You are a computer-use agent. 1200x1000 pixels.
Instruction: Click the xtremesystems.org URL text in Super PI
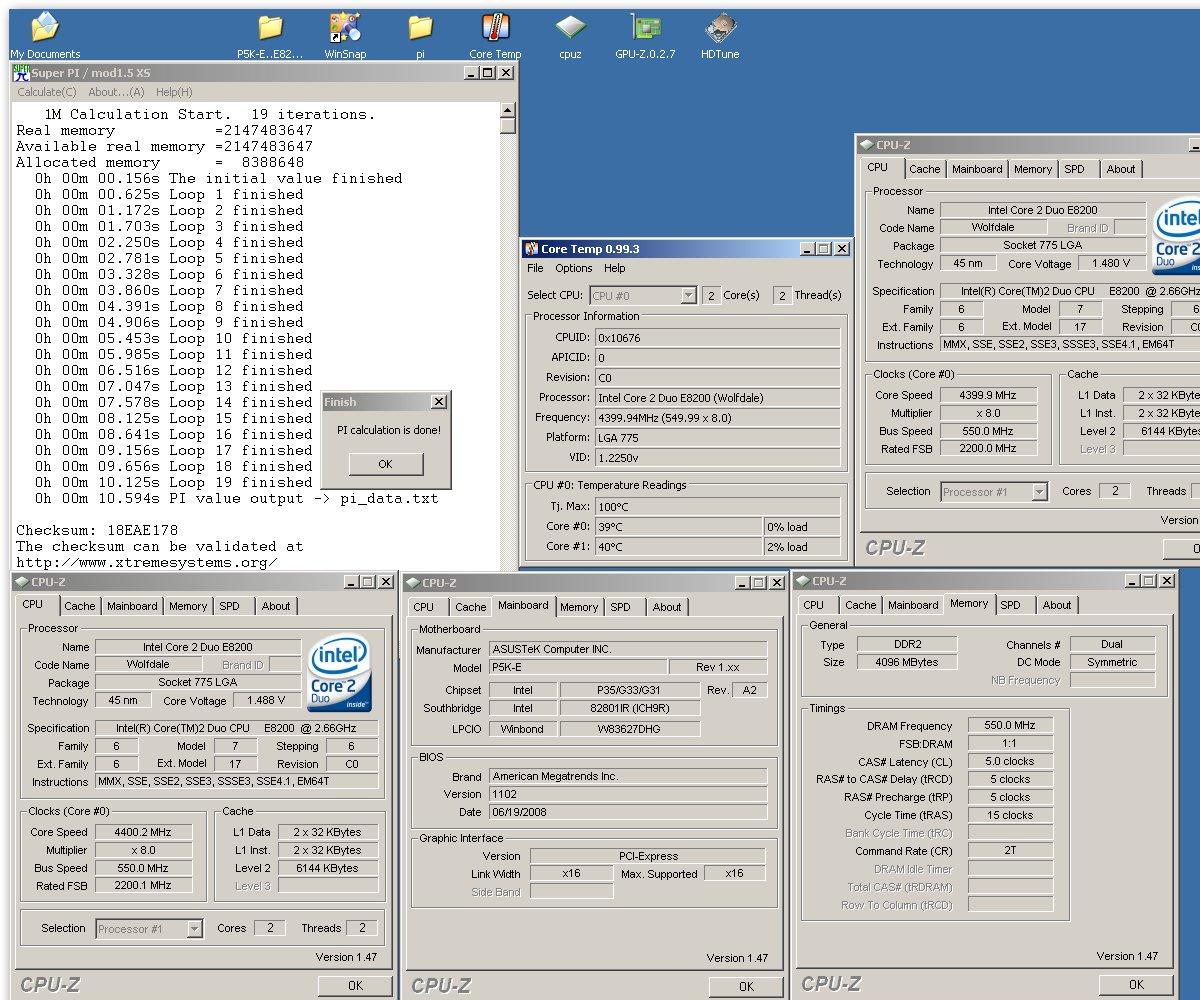pos(146,562)
